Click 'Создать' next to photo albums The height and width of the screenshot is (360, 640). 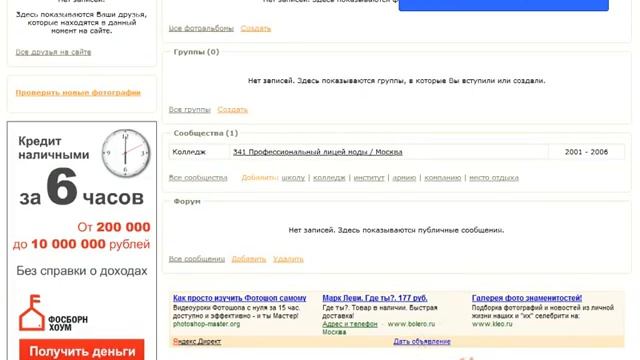pos(256,28)
